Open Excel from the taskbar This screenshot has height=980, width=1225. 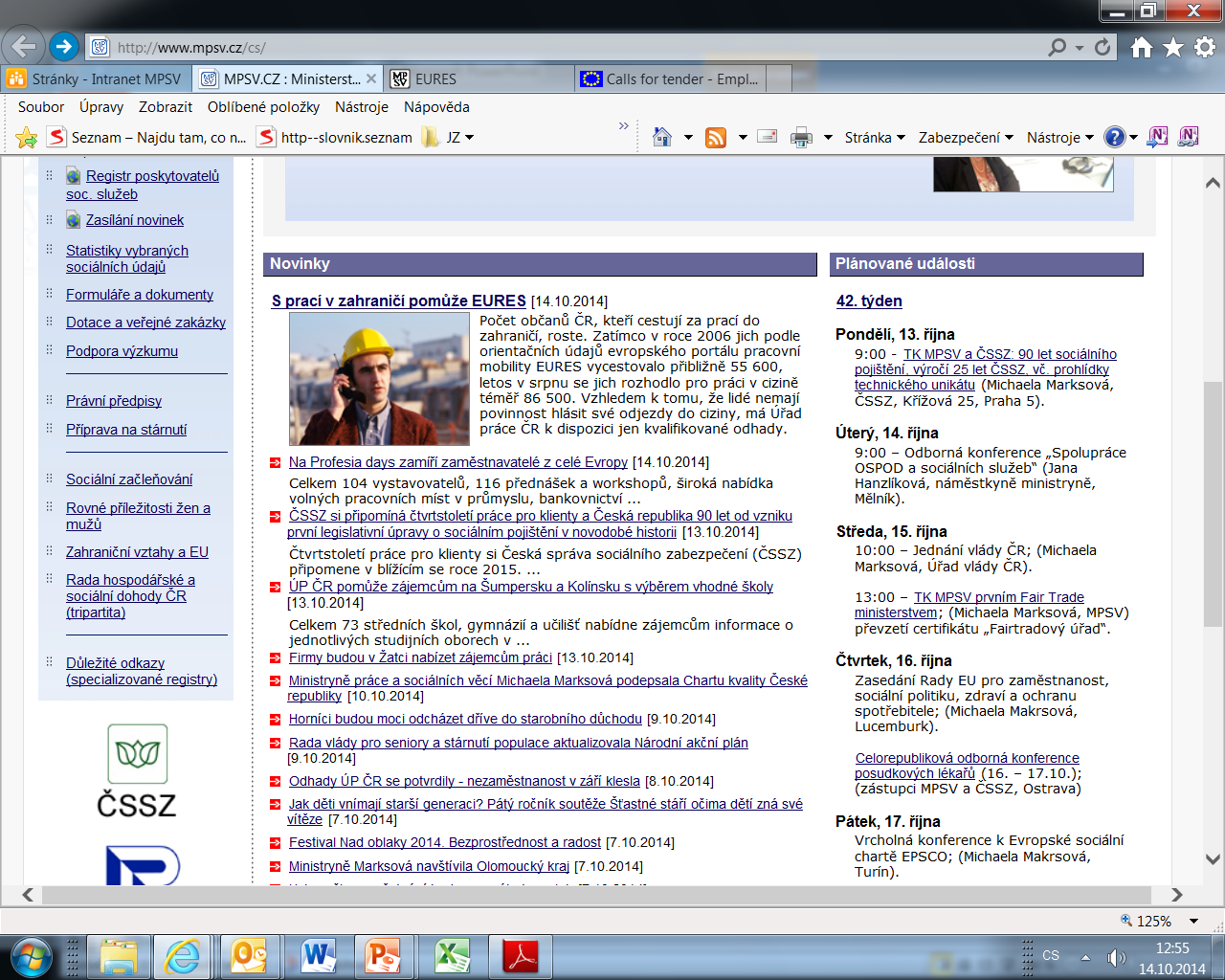[x=452, y=956]
